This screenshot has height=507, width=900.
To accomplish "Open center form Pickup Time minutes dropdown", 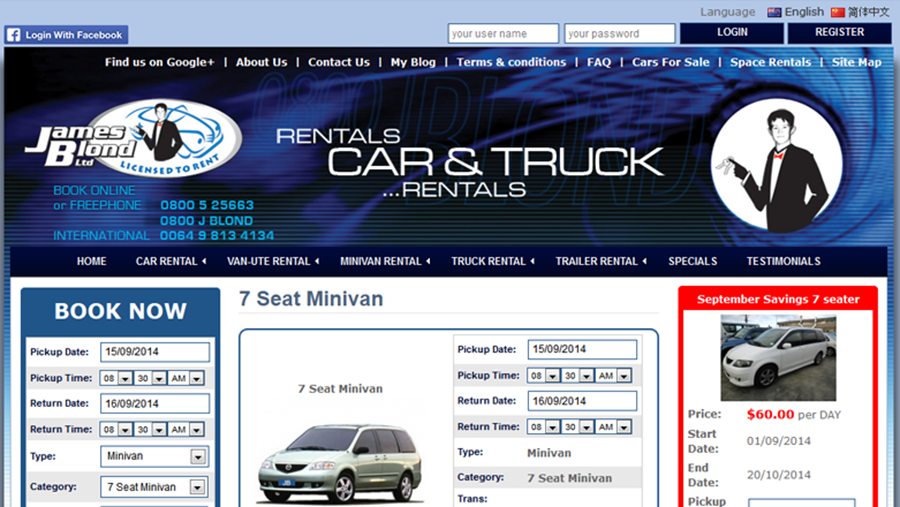I will tap(577, 376).
